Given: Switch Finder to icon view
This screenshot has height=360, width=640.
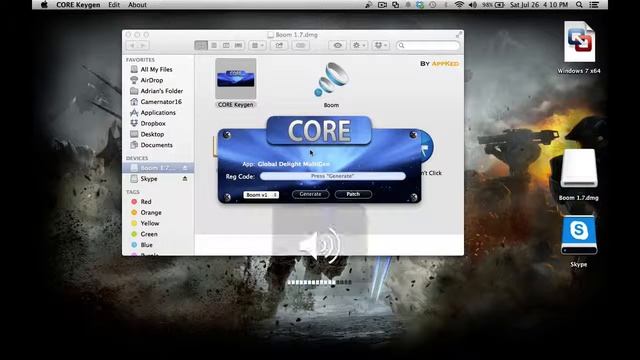Looking at the screenshot, I should pos(201,45).
